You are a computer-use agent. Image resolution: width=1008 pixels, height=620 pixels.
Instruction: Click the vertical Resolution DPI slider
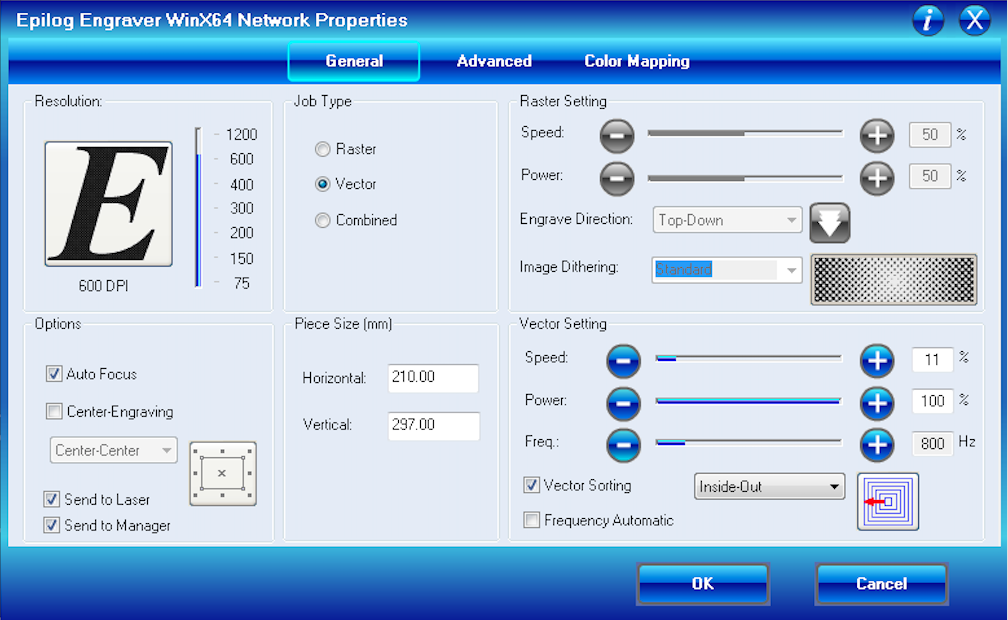(x=199, y=208)
